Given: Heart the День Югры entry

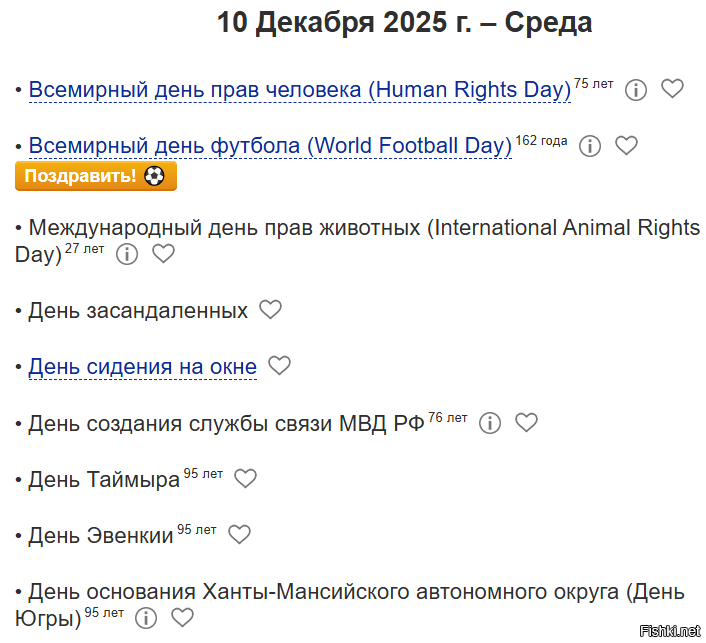Looking at the screenshot, I should click(182, 617).
